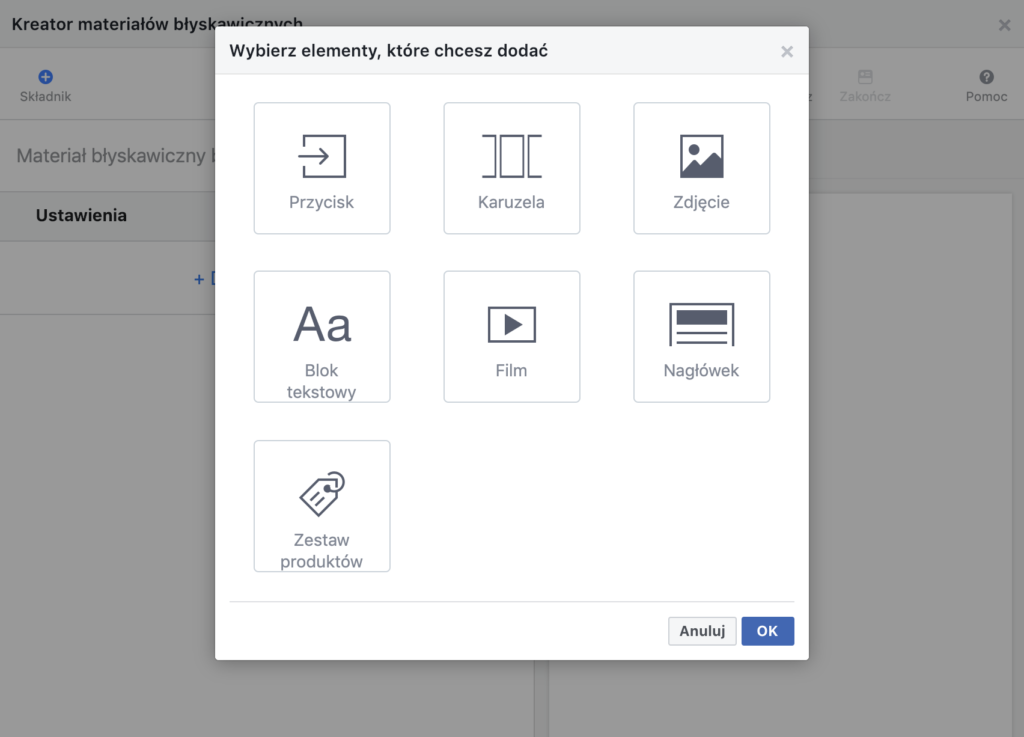Click the Zakończ toolbar icon
The height and width of the screenshot is (737, 1024).
865,77
